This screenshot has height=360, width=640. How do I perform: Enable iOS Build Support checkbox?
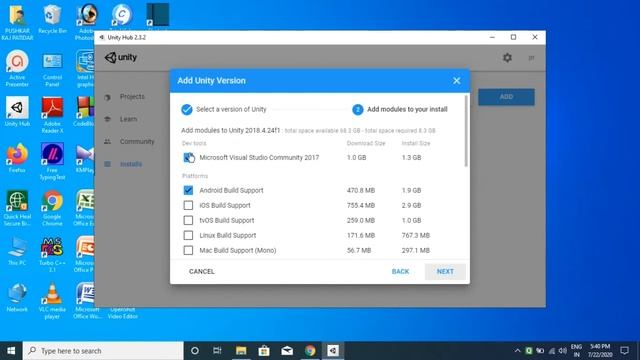(x=188, y=205)
